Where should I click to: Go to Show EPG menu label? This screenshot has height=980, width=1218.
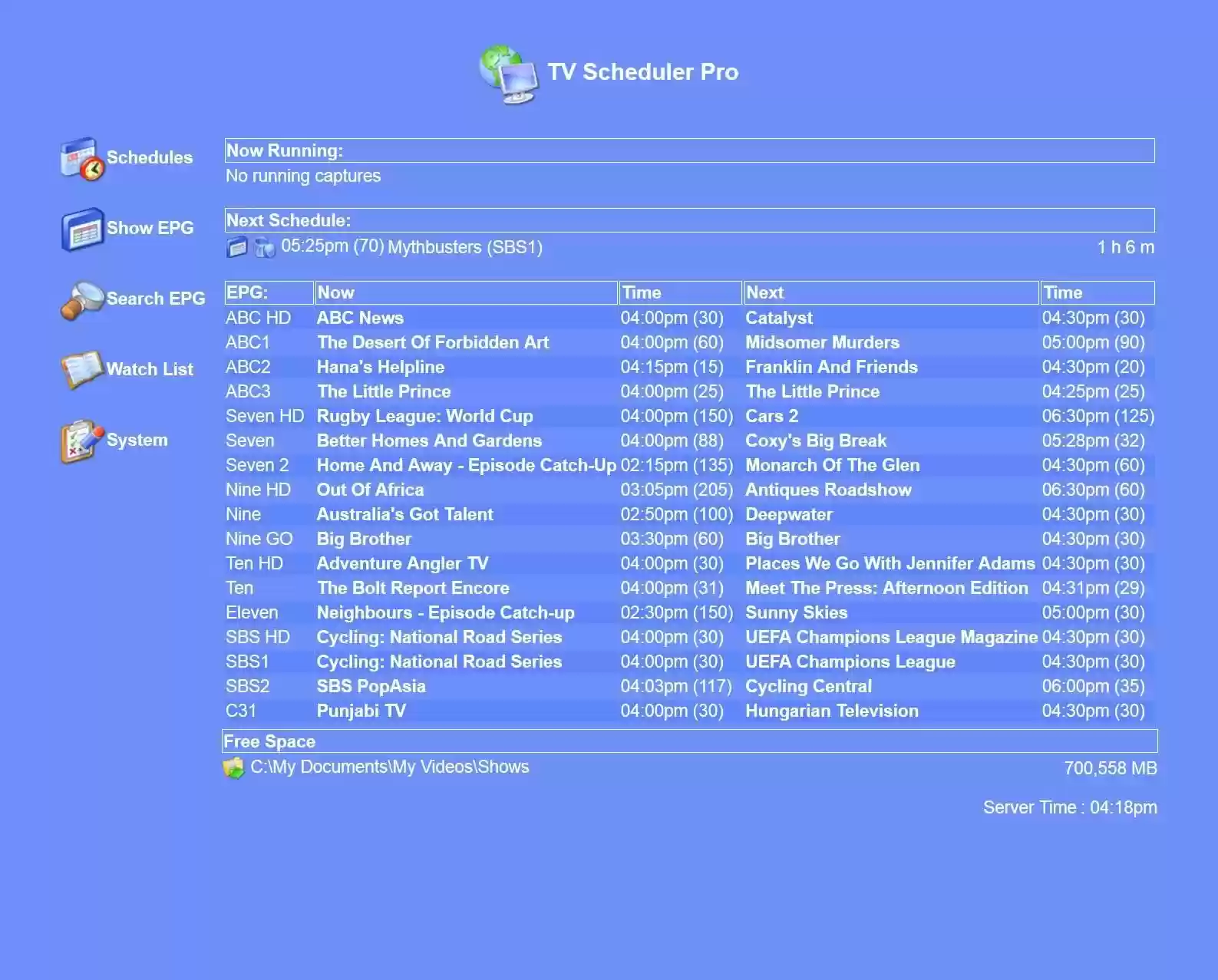click(x=150, y=228)
